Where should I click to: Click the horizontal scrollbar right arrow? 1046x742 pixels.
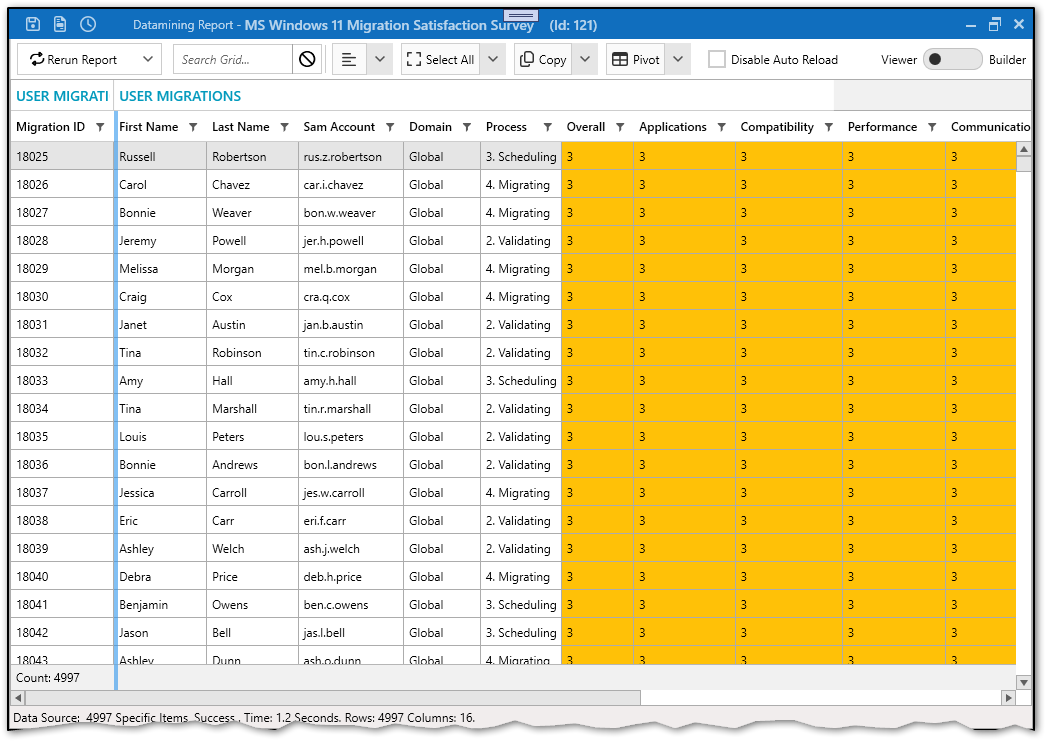1008,697
